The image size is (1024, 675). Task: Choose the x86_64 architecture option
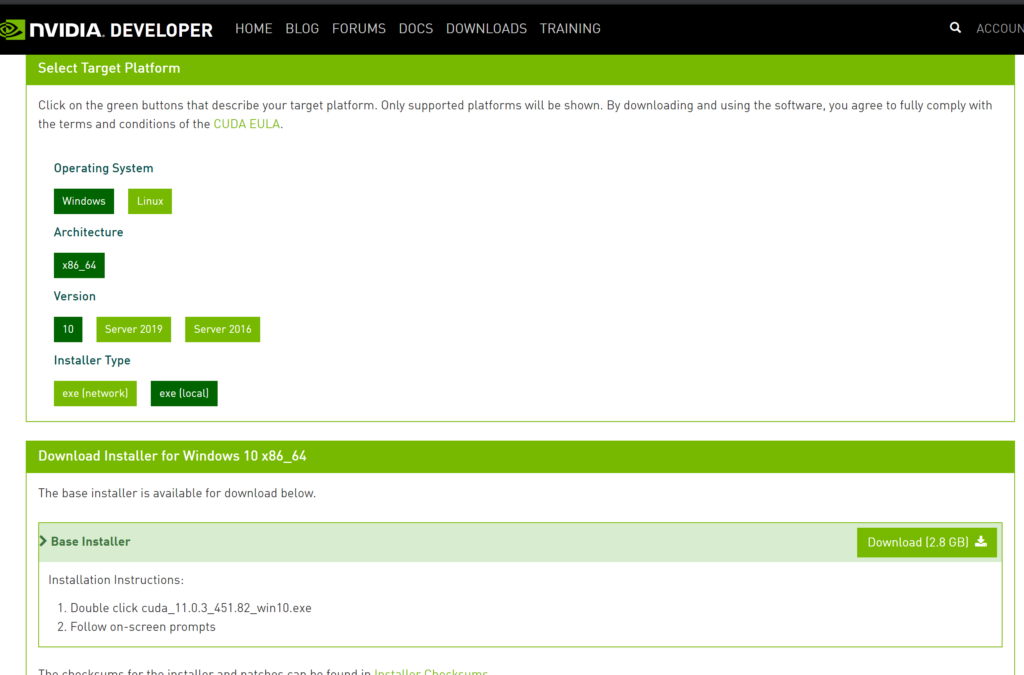(78, 265)
